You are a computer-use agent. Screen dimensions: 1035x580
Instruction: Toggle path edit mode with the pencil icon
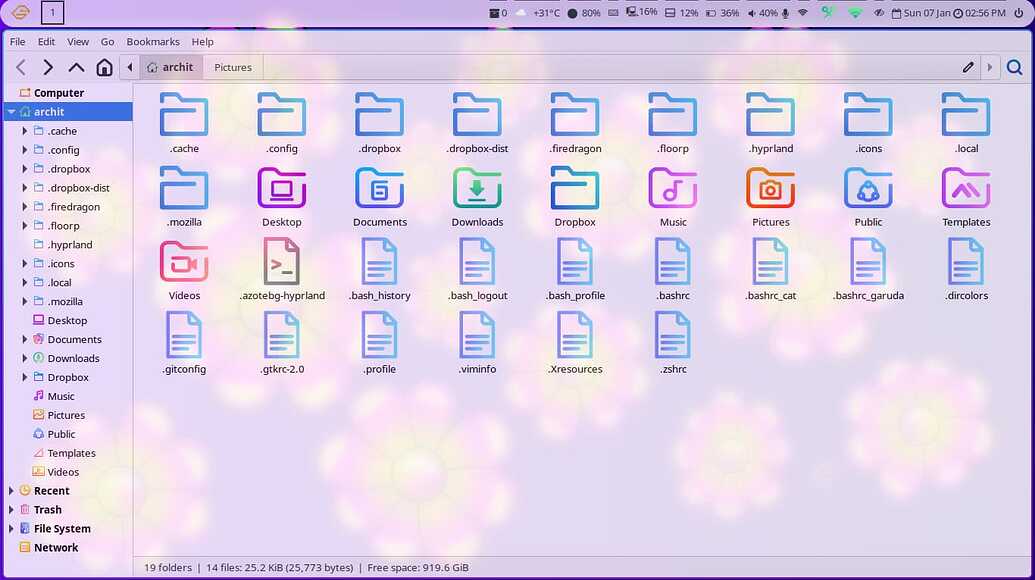(968, 68)
